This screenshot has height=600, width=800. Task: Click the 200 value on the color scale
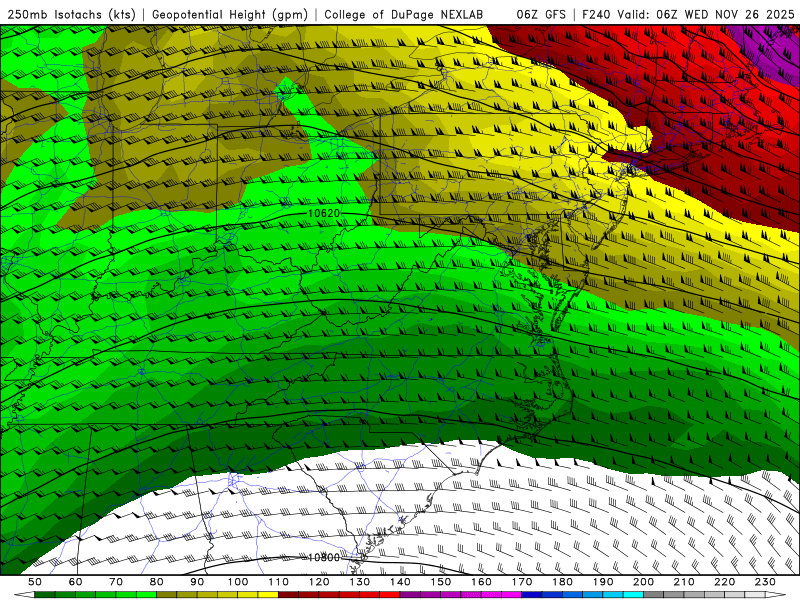point(643,582)
